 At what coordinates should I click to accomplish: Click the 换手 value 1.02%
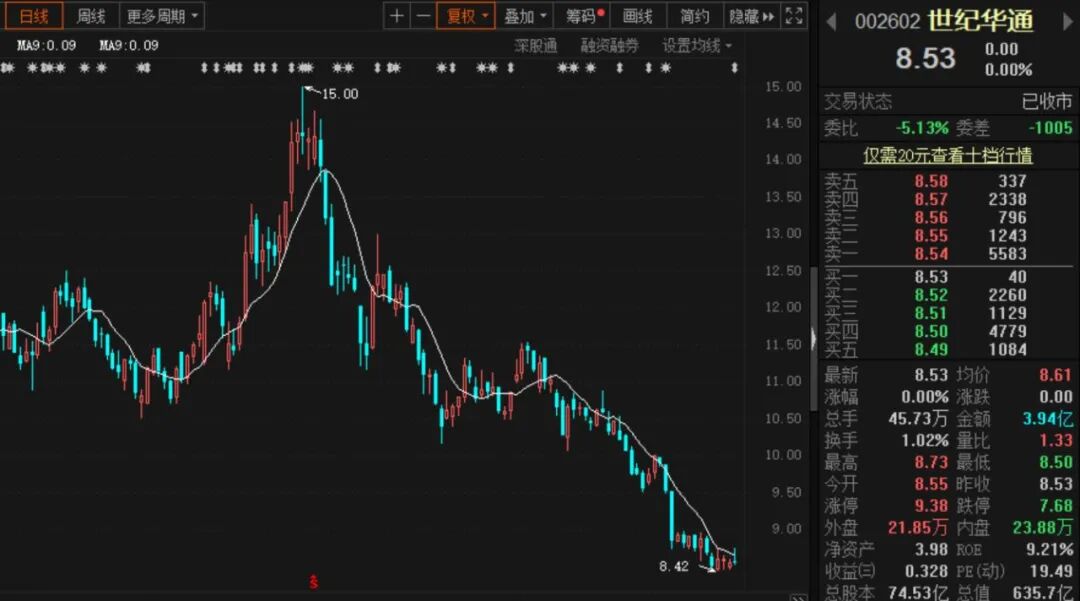(x=925, y=441)
